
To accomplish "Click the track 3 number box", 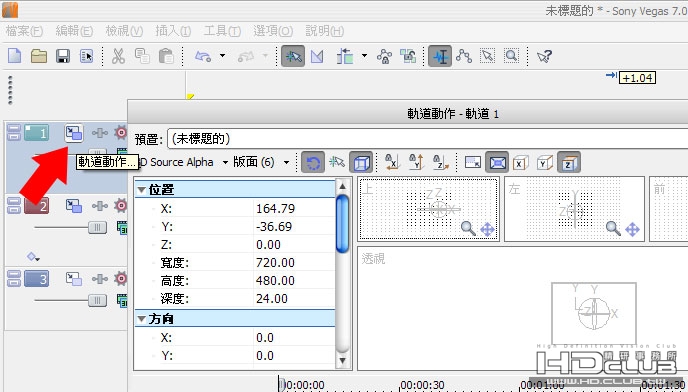I will pos(36,279).
